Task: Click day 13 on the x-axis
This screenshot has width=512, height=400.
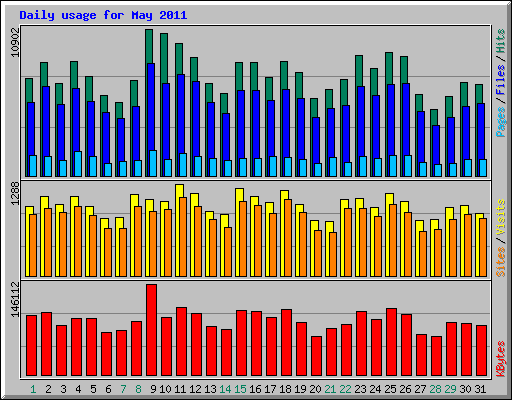Action: pos(210,389)
